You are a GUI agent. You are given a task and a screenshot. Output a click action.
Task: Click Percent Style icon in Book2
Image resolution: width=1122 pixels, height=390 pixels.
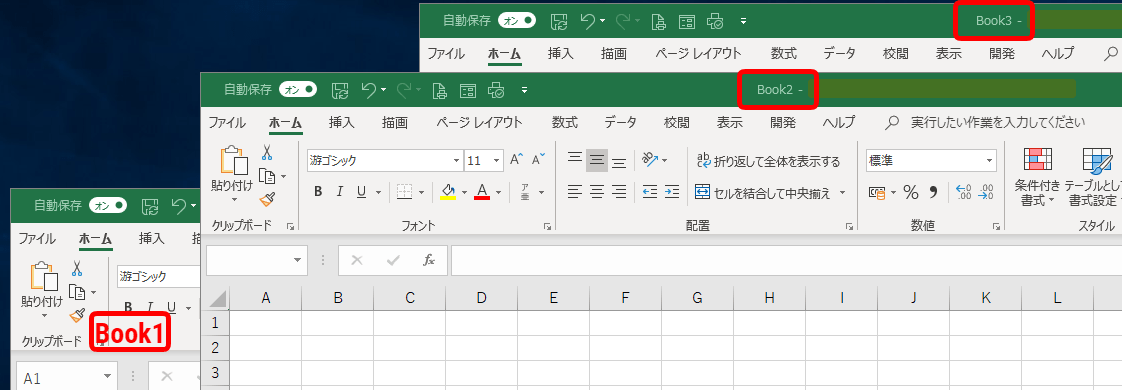click(x=910, y=192)
